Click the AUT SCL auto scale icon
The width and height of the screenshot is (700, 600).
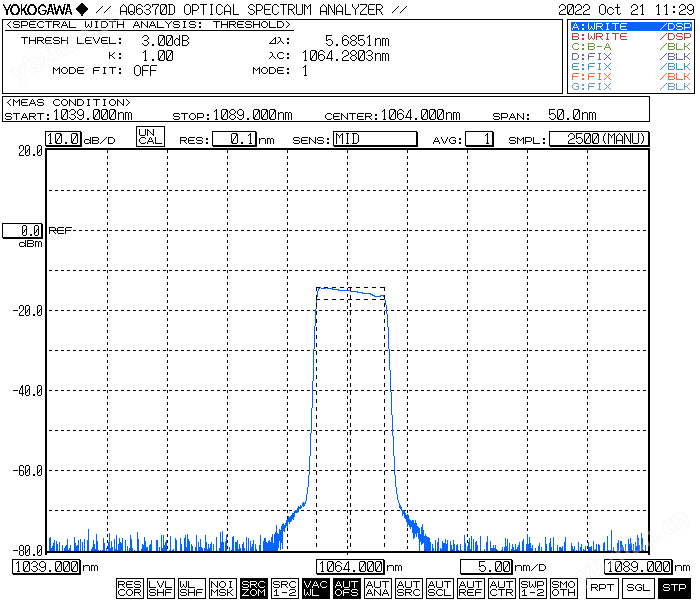(x=439, y=588)
